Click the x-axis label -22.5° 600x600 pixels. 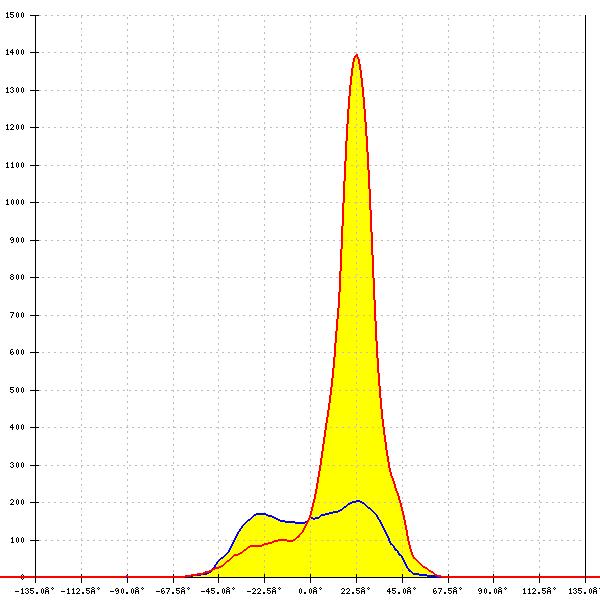pos(264,591)
